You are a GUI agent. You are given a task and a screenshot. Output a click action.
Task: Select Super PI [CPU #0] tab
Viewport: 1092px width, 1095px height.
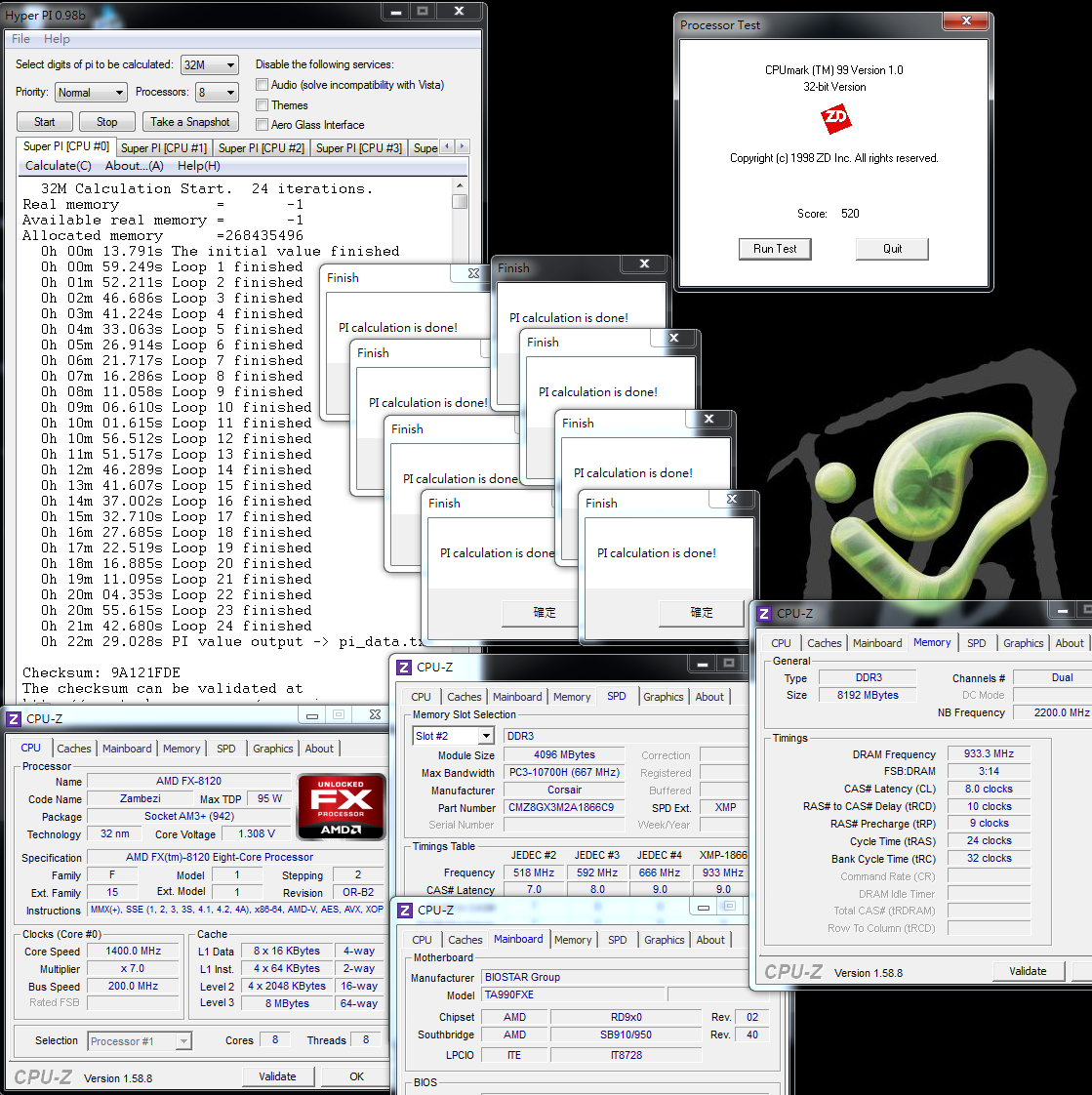coord(66,146)
